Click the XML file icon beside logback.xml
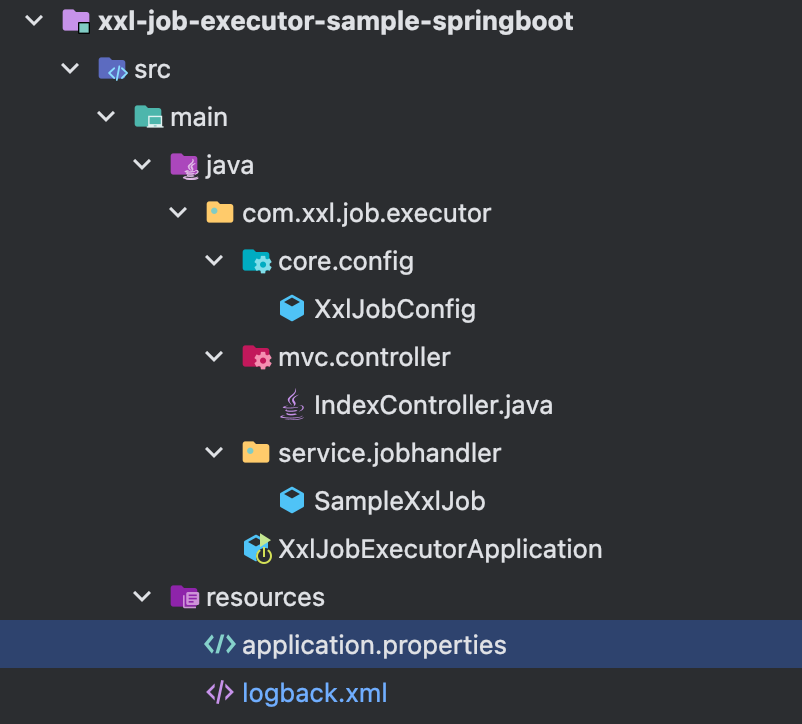 click(x=219, y=692)
